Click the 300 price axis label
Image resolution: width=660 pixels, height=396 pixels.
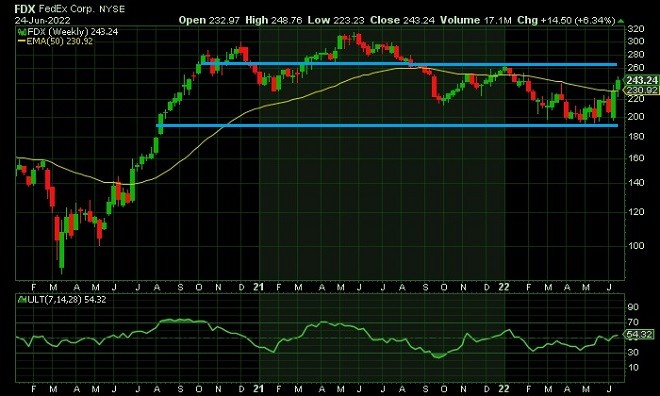click(636, 41)
